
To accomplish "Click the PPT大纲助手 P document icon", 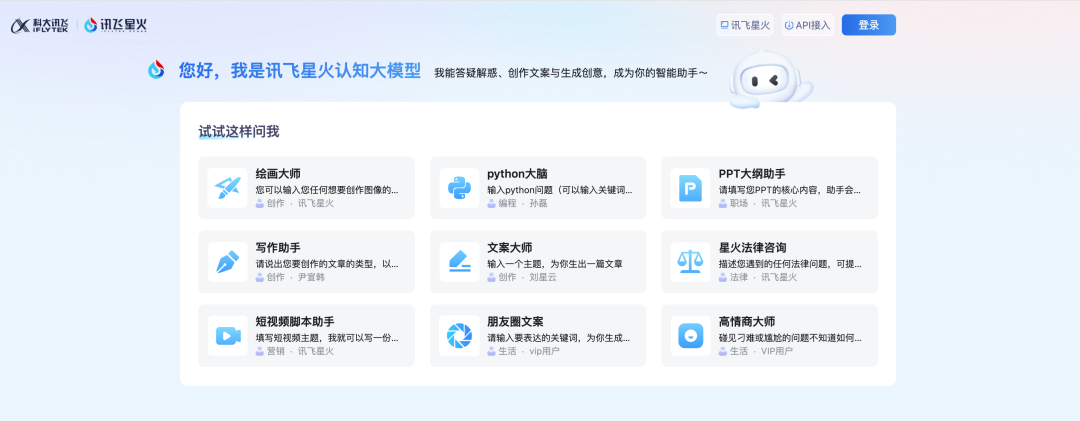I will 690,188.
